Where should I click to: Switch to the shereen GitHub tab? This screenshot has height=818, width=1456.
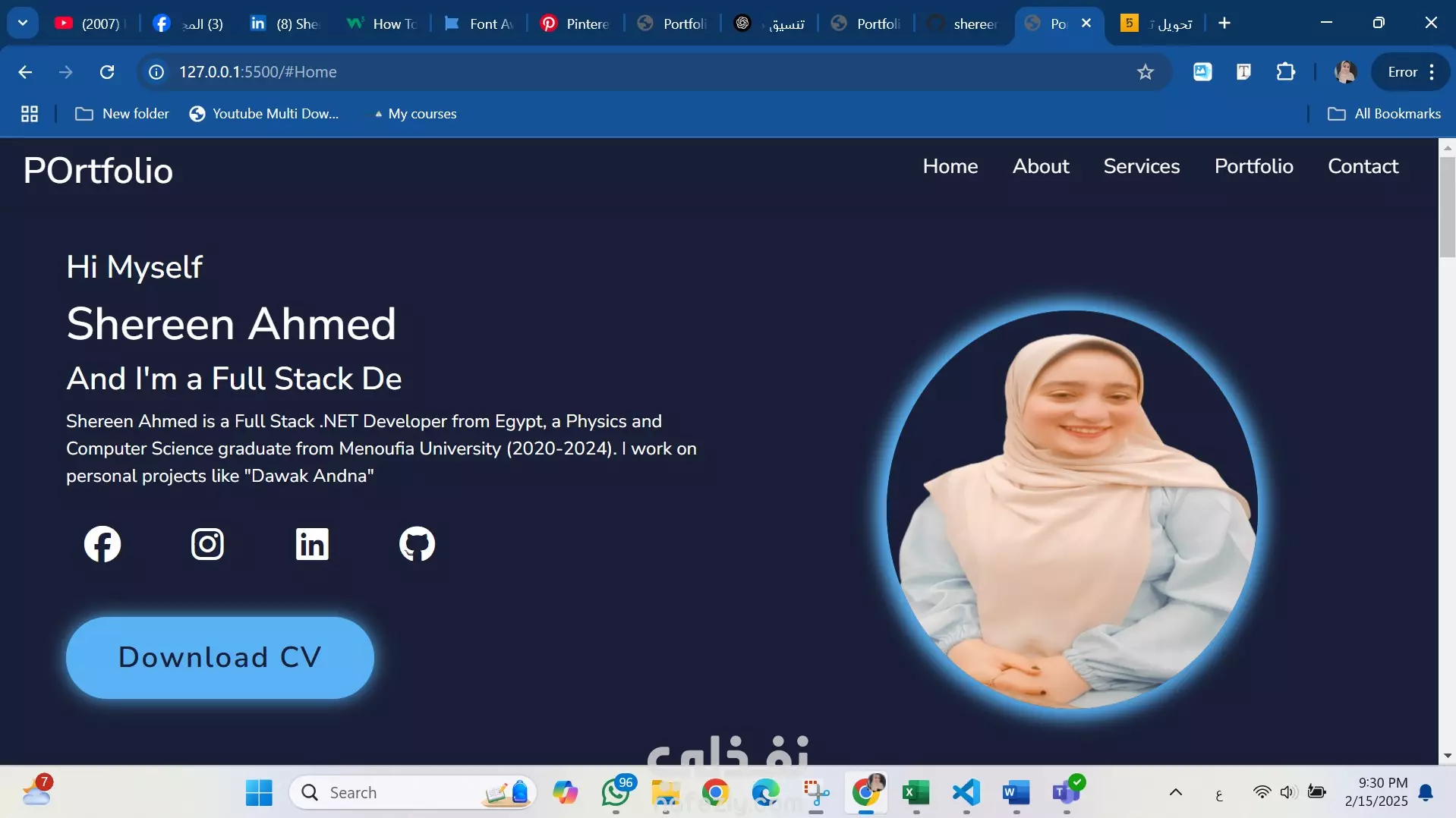click(964, 24)
